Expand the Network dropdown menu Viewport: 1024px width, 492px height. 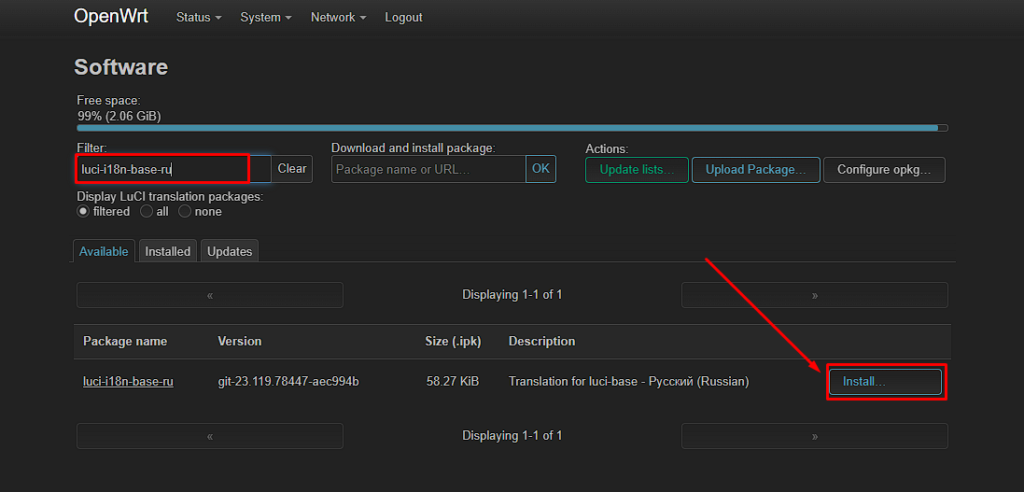(x=338, y=18)
